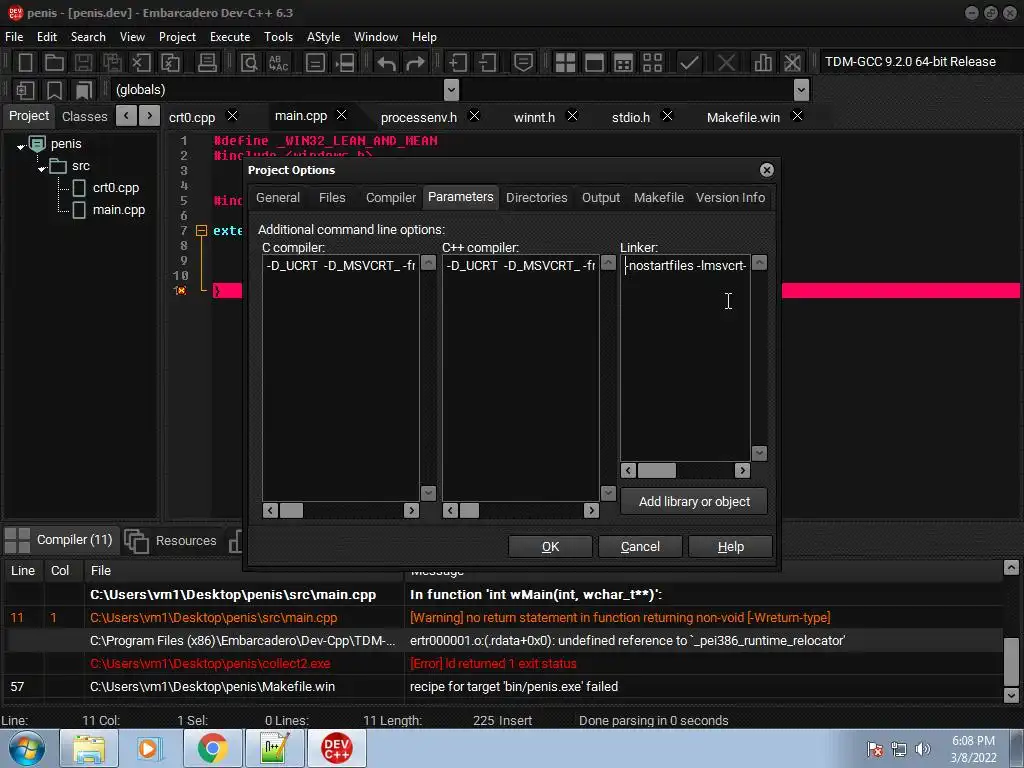Close the Makefile.win editor tab
The height and width of the screenshot is (768, 1024).
click(x=797, y=116)
